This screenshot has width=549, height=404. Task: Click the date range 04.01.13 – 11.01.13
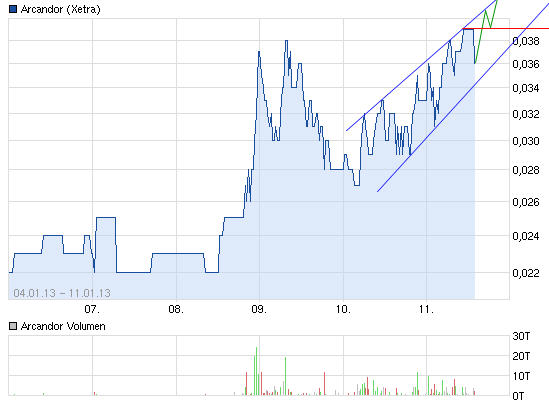point(62,293)
